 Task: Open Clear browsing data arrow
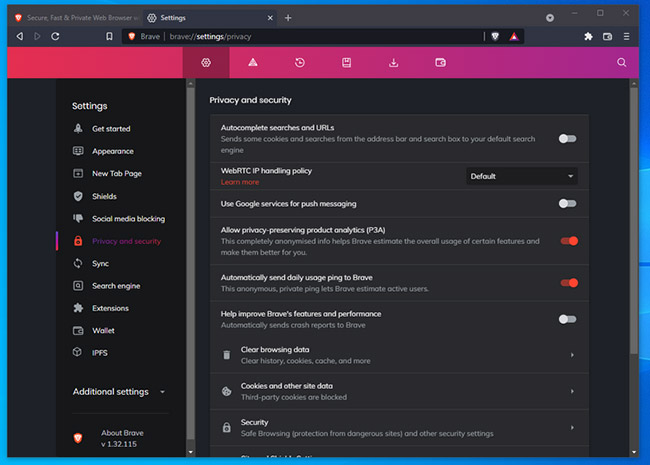point(572,355)
